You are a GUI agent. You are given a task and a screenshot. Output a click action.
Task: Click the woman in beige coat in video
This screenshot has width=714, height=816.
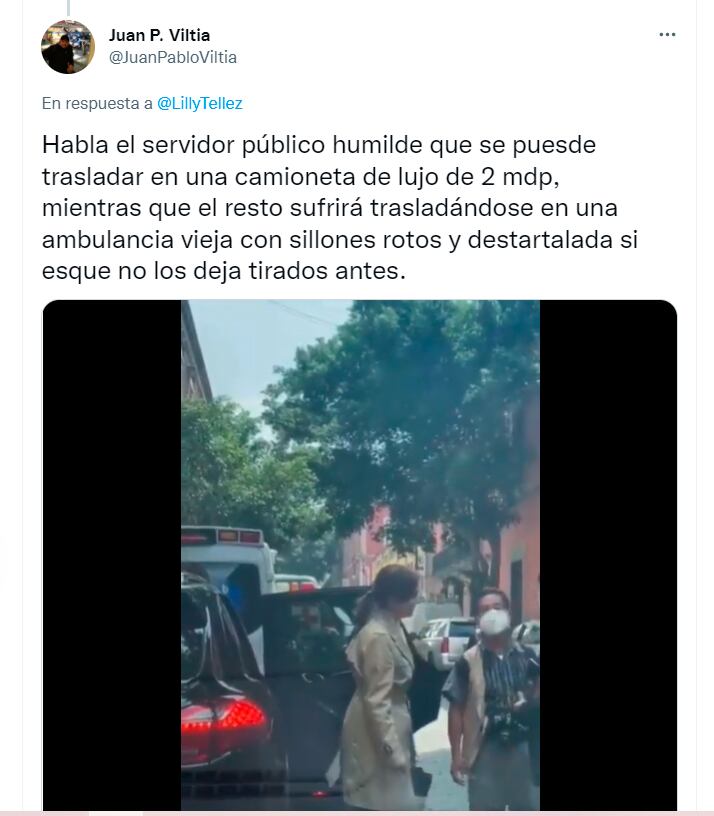pos(382,687)
